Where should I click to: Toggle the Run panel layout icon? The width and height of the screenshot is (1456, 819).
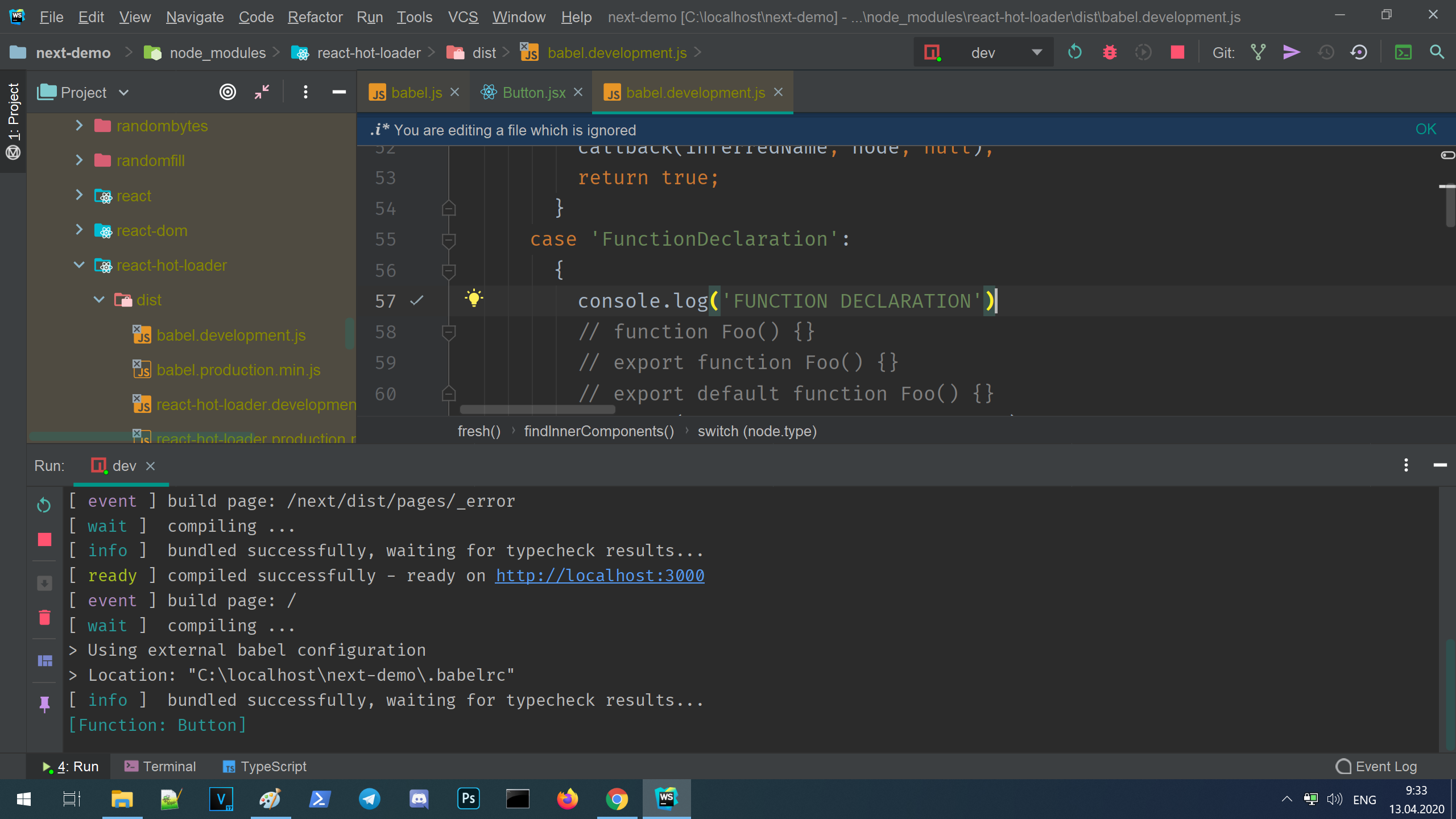(x=44, y=660)
